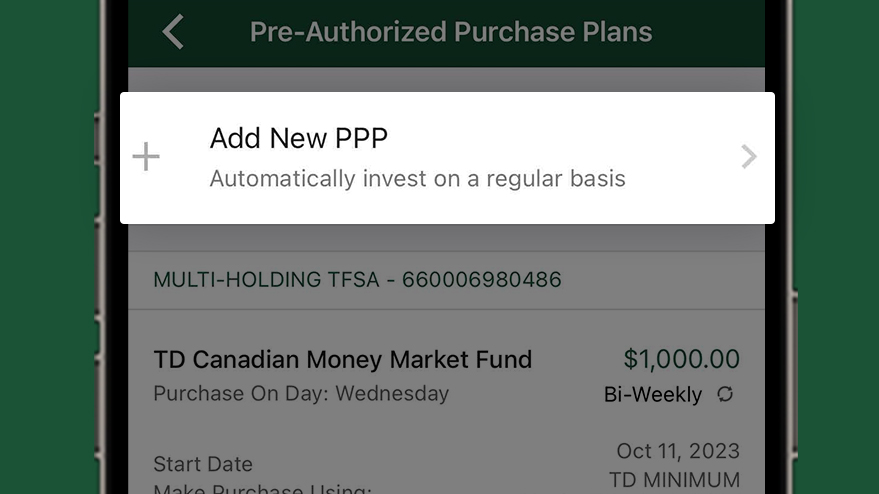Click the TD MINIMUM account text

674,480
